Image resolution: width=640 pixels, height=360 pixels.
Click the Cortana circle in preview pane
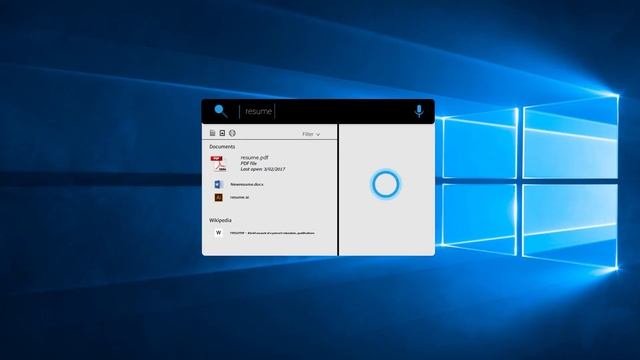[x=385, y=184]
